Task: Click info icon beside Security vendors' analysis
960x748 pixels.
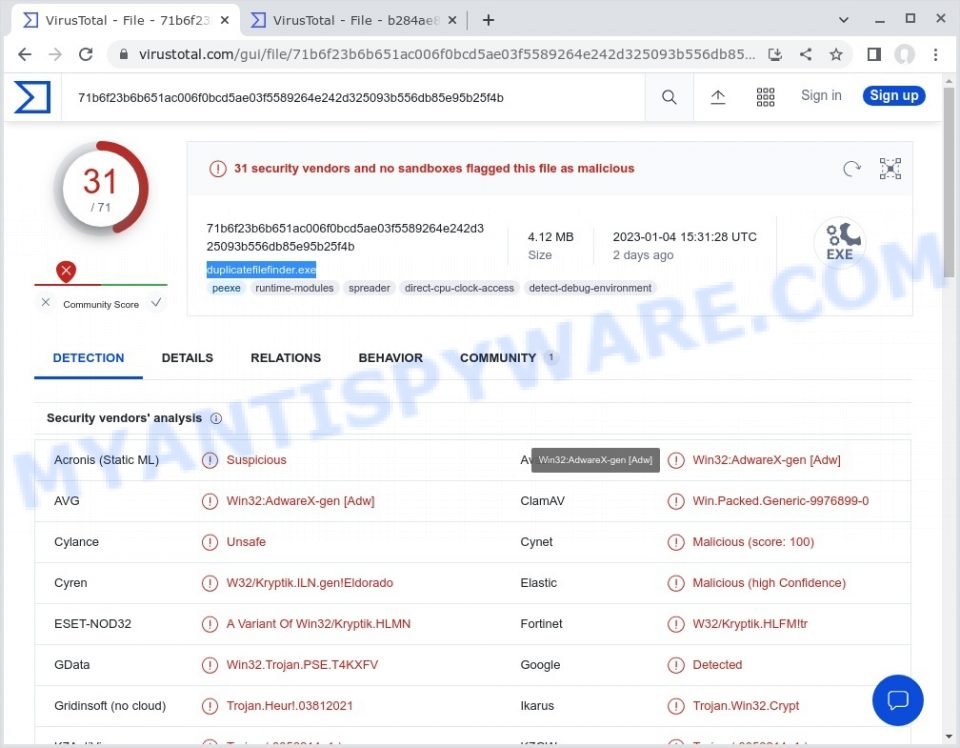Action: point(216,418)
